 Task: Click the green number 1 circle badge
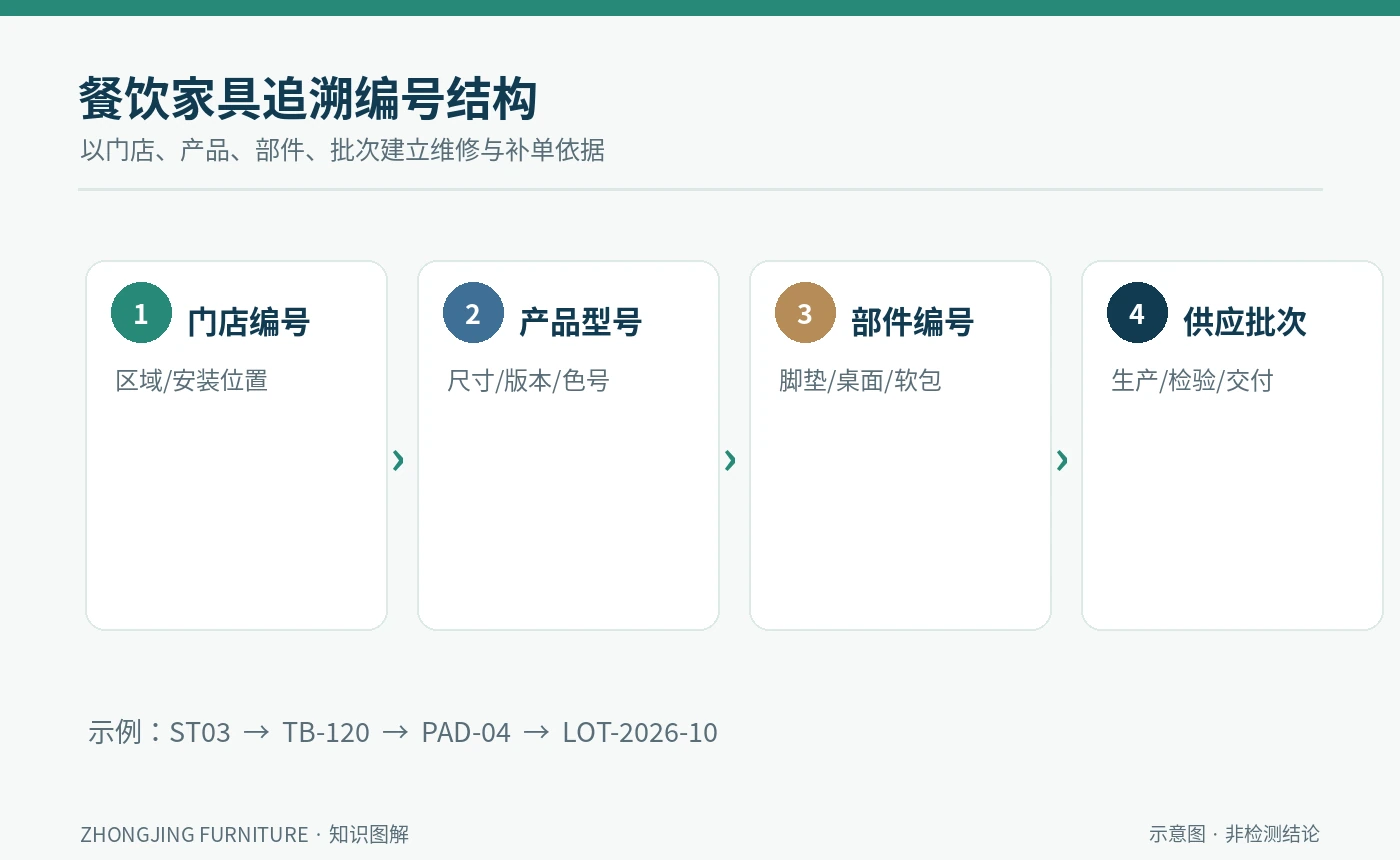[x=141, y=313]
